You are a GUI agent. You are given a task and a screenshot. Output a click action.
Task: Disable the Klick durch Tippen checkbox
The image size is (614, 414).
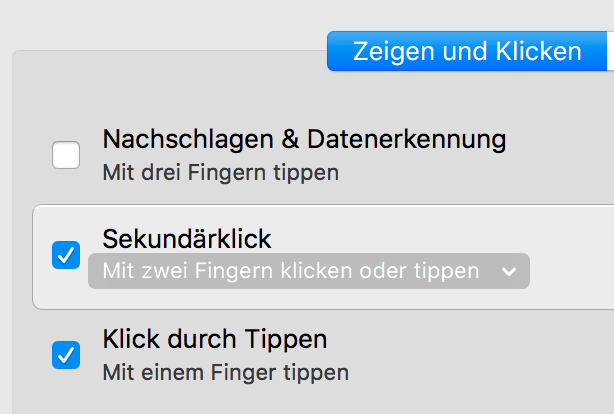(66, 354)
